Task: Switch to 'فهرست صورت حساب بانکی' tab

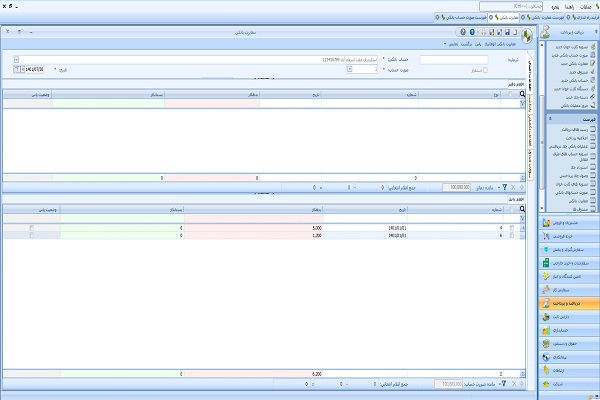Action: 461,18
